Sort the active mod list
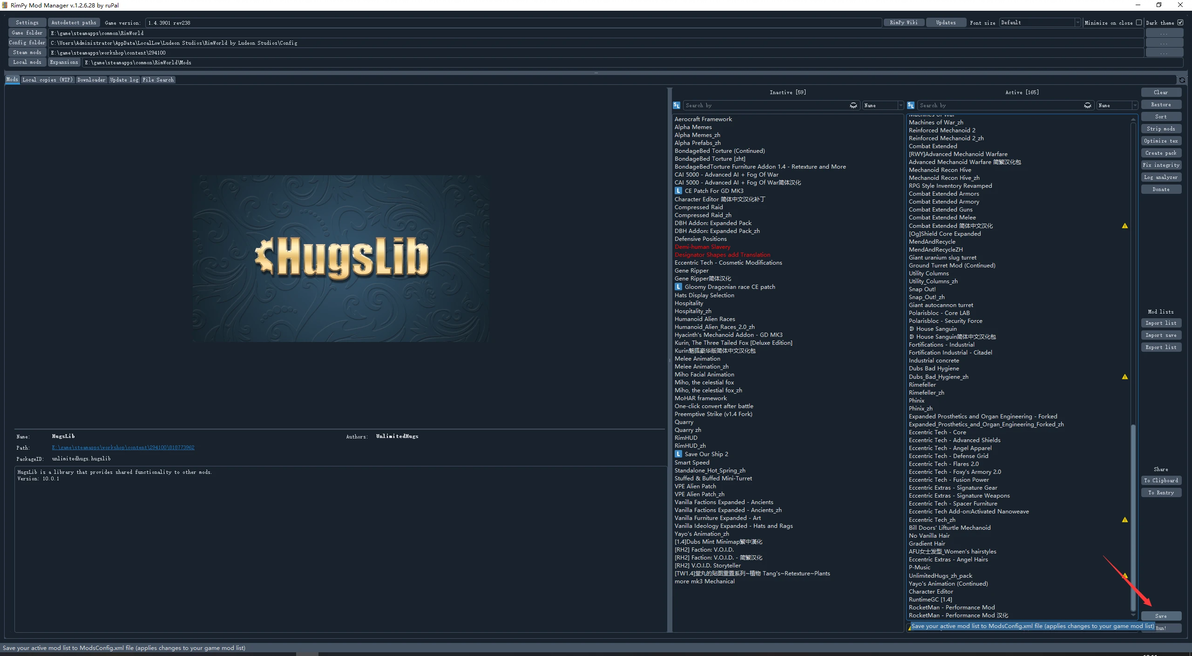 tap(1161, 116)
